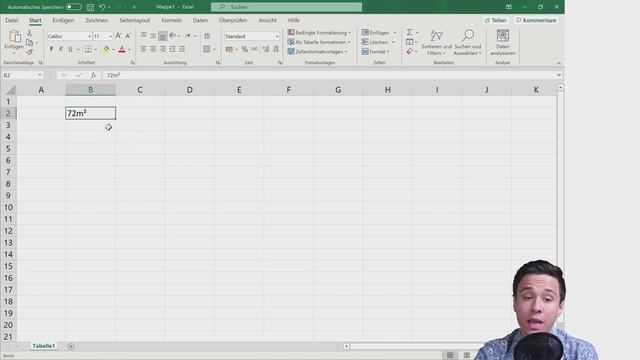
Task: Click accounting number format icon
Action: tap(229, 49)
